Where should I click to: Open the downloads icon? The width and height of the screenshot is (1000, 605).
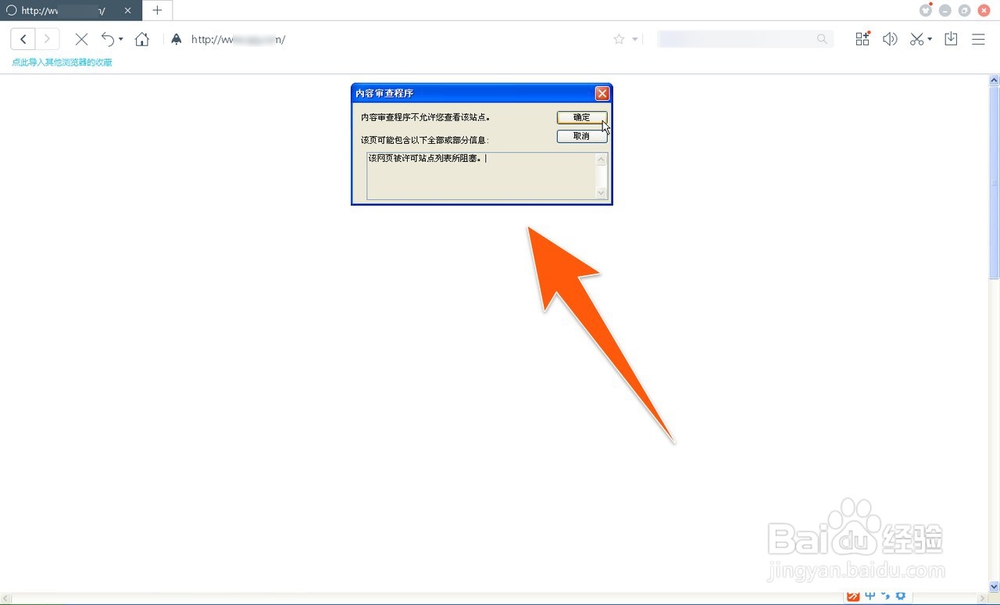tap(951, 39)
